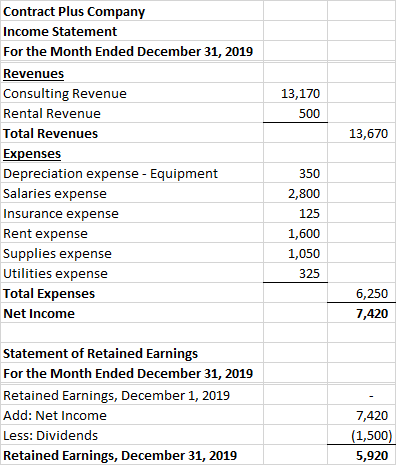Screen dimensions: 396x465
Task: Select the 7,420 value beside Add: Net Income
Action: pyautogui.click(x=372, y=416)
